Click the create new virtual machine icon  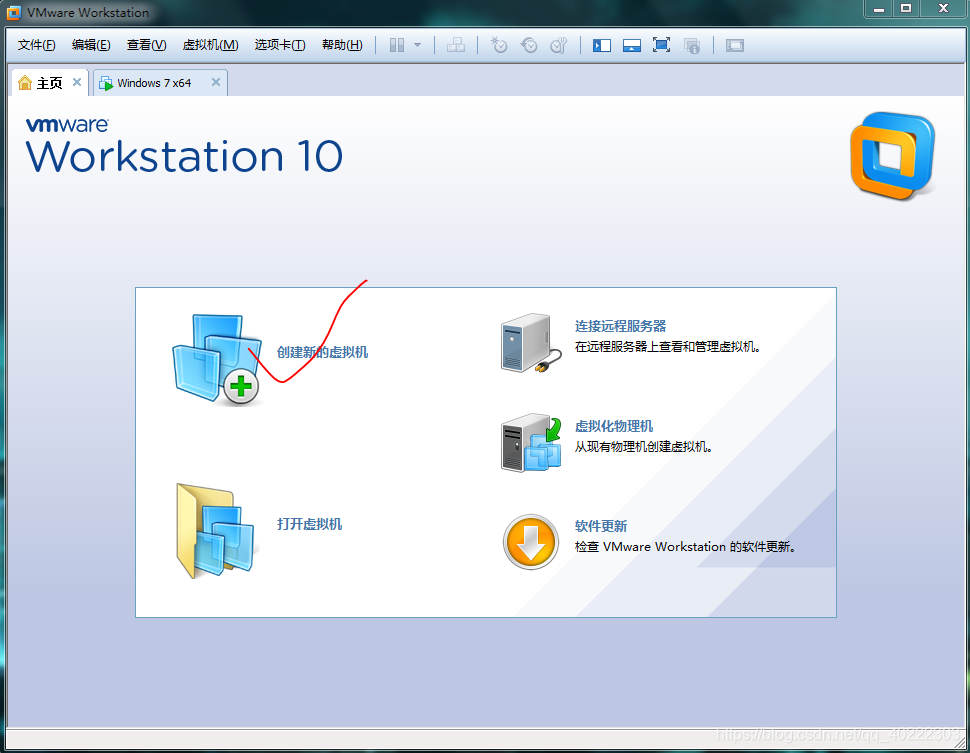pyautogui.click(x=217, y=359)
